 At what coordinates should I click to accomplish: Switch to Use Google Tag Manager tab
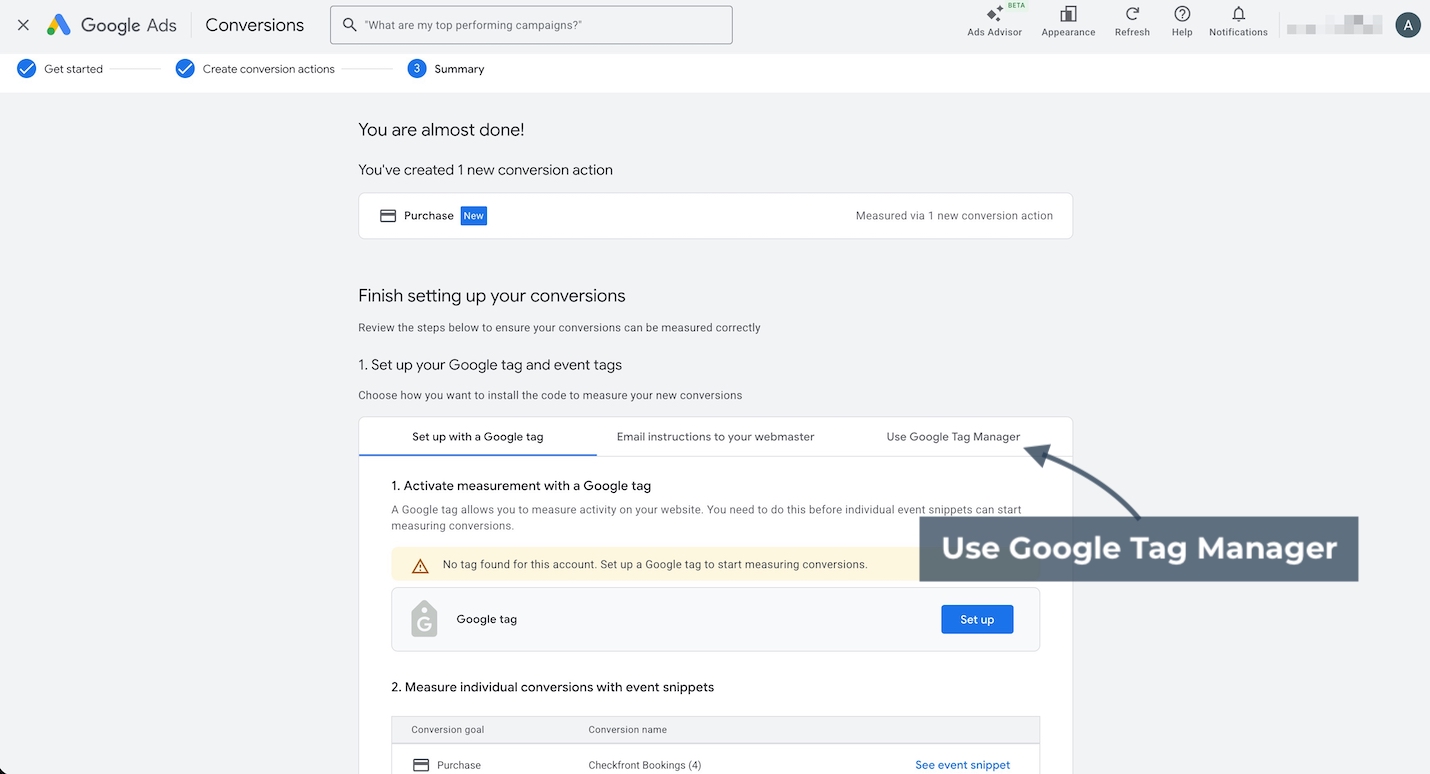(953, 437)
